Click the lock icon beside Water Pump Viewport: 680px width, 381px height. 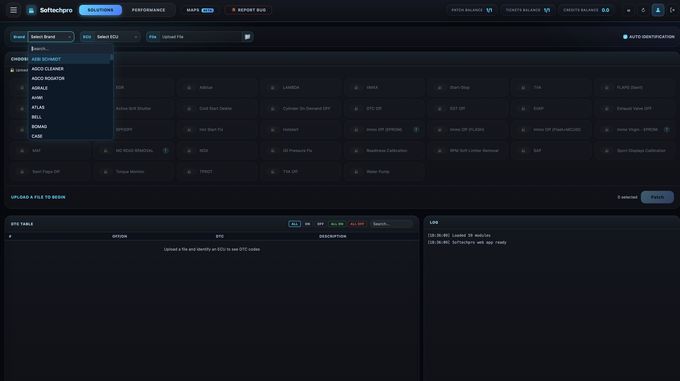click(x=356, y=172)
